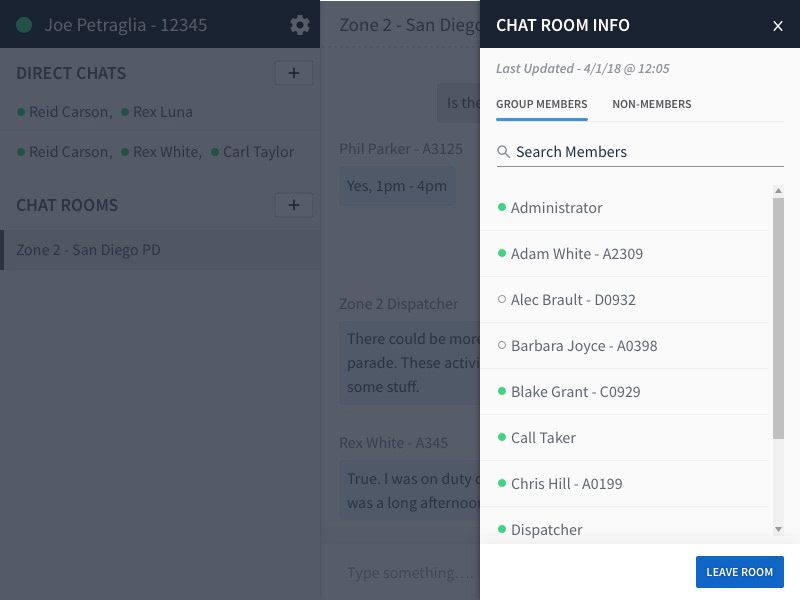The height and width of the screenshot is (600, 800).
Task: Click the scrollbar up arrow in members list
Action: point(778,191)
